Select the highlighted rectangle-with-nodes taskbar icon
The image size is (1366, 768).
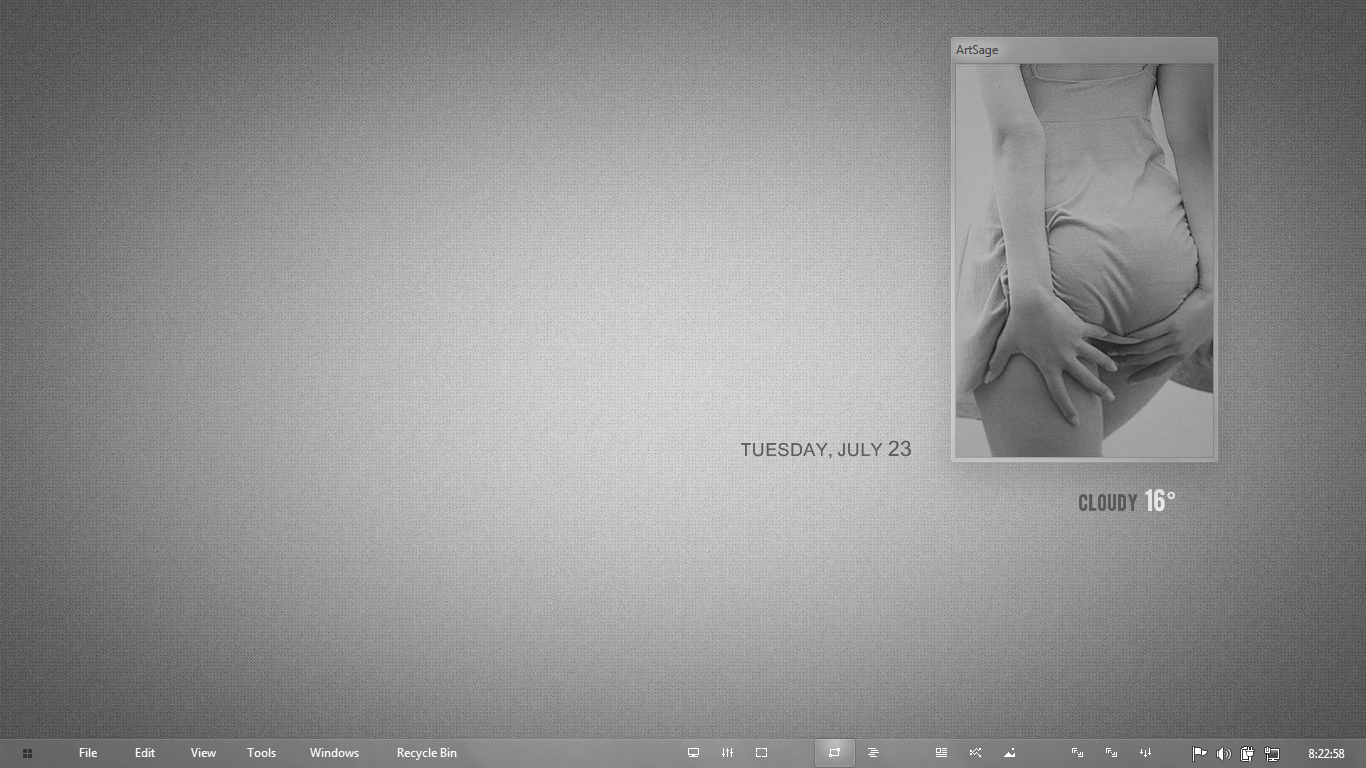[834, 753]
